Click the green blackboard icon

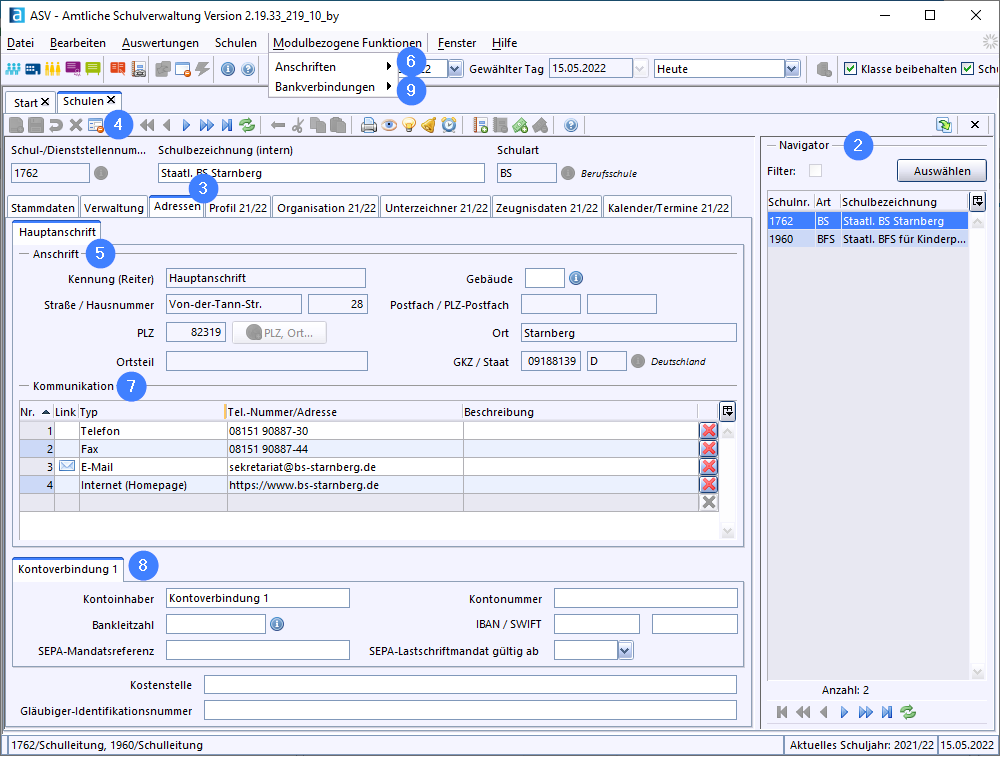93,69
